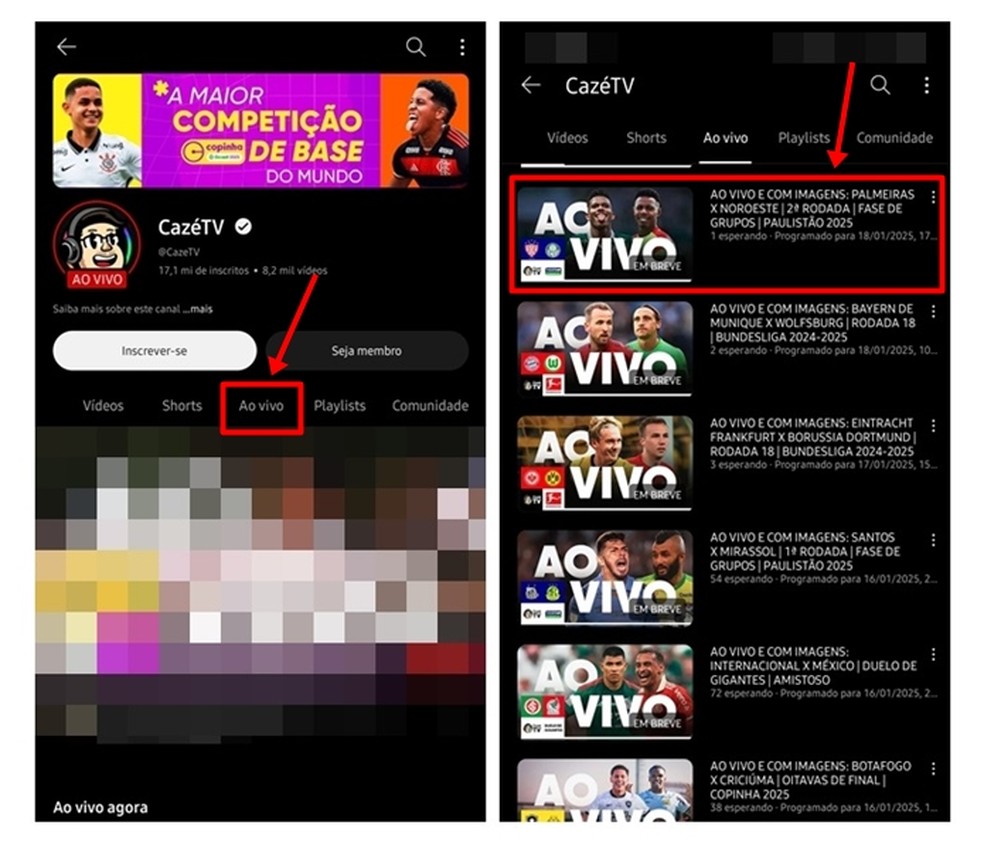The height and width of the screenshot is (842, 984).
Task: Tap CazéTV channel avatar with AO VIVO badge
Action: click(97, 245)
